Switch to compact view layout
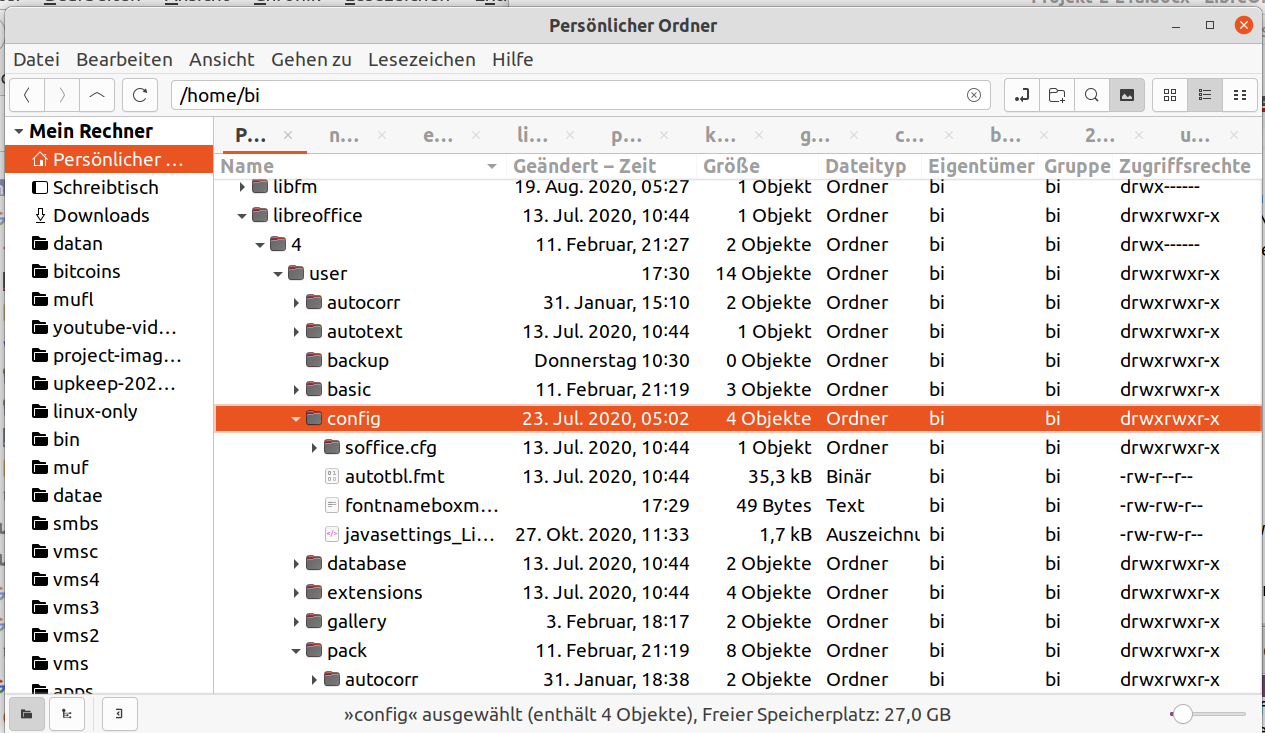This screenshot has width=1265, height=733. click(x=1240, y=95)
